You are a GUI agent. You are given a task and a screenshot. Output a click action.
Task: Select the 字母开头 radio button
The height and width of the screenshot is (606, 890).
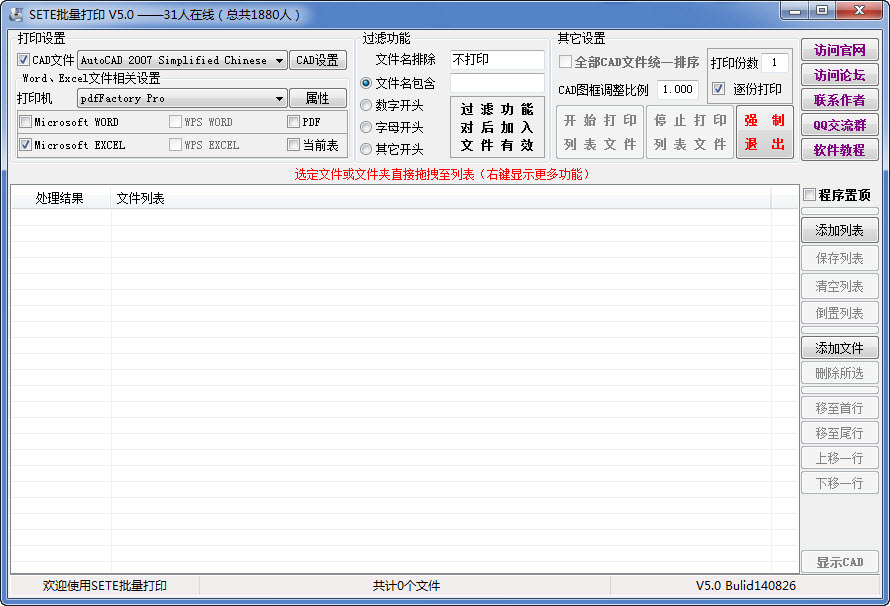tap(366, 127)
